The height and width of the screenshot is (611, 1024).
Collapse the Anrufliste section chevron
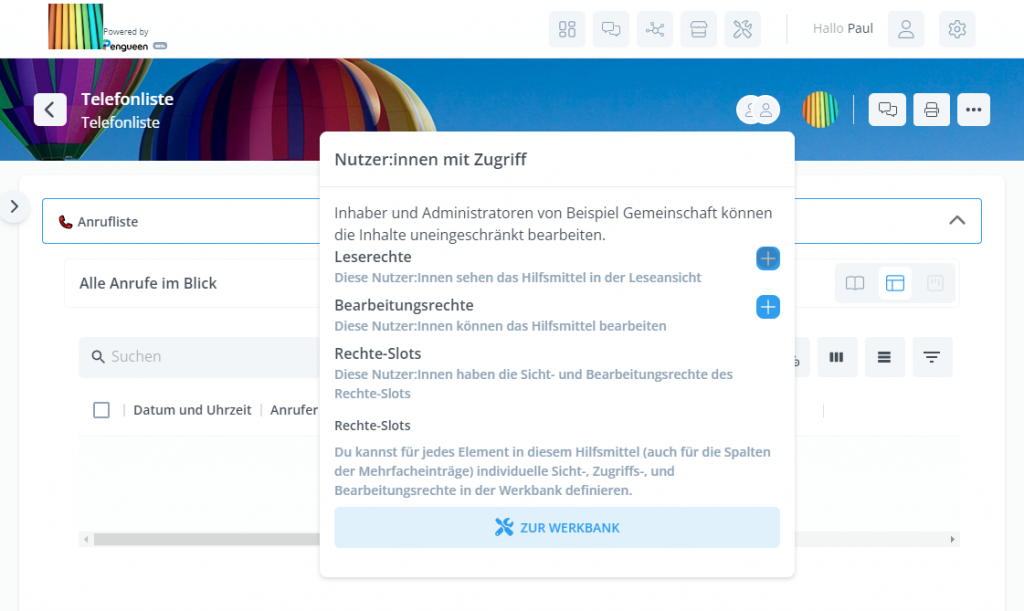[x=957, y=221]
